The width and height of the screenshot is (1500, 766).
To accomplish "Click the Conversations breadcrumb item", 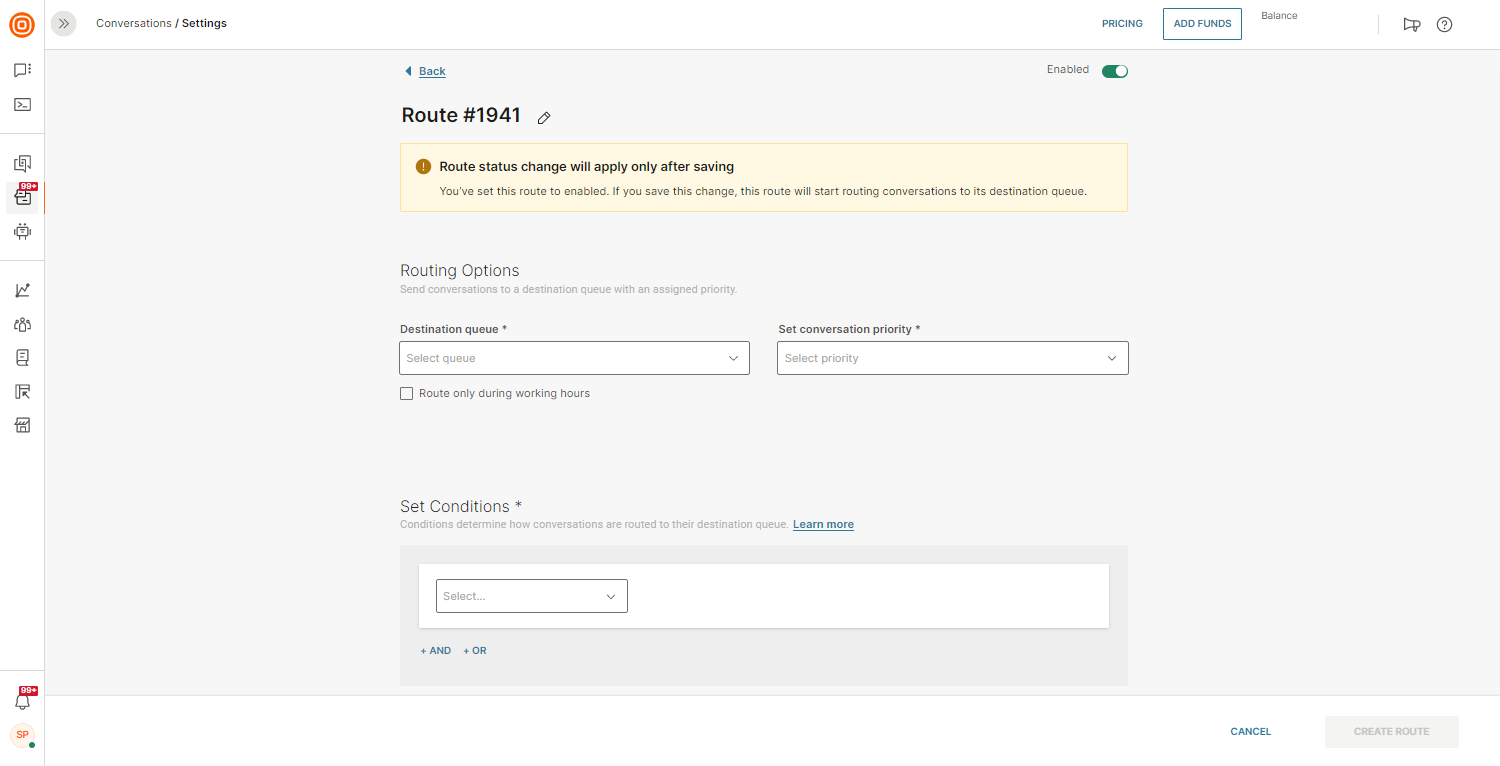I will coord(134,23).
